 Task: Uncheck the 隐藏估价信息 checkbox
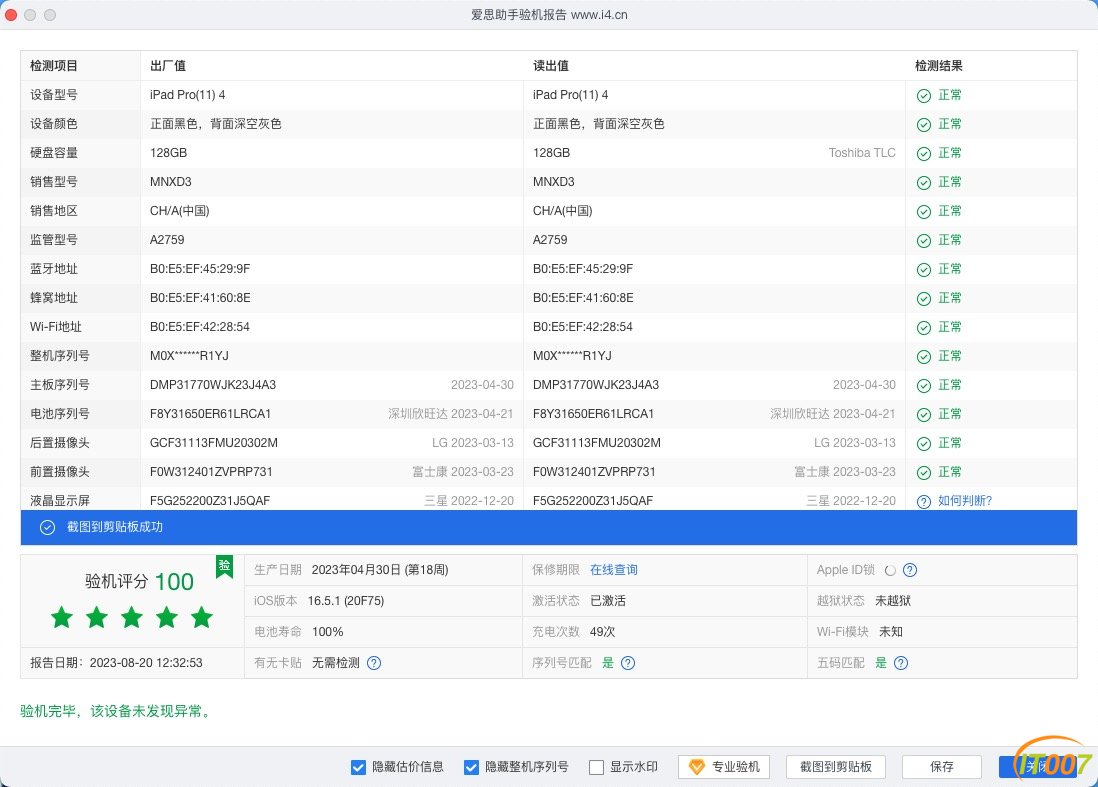tap(358, 767)
